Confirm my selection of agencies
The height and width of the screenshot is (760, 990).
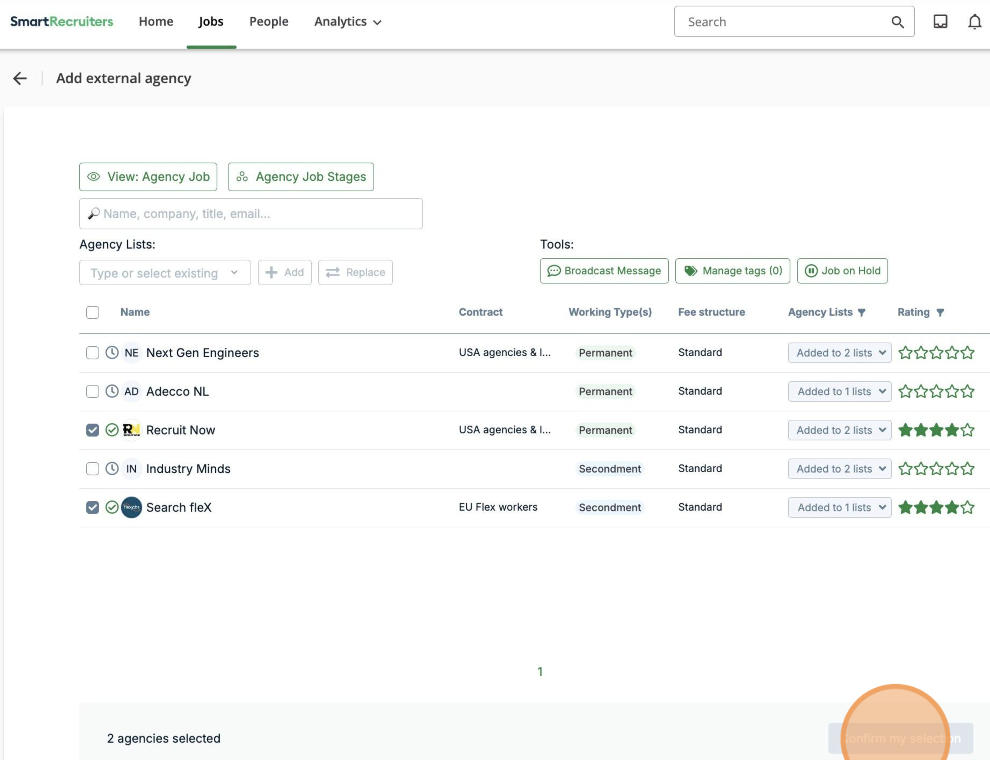click(x=900, y=739)
